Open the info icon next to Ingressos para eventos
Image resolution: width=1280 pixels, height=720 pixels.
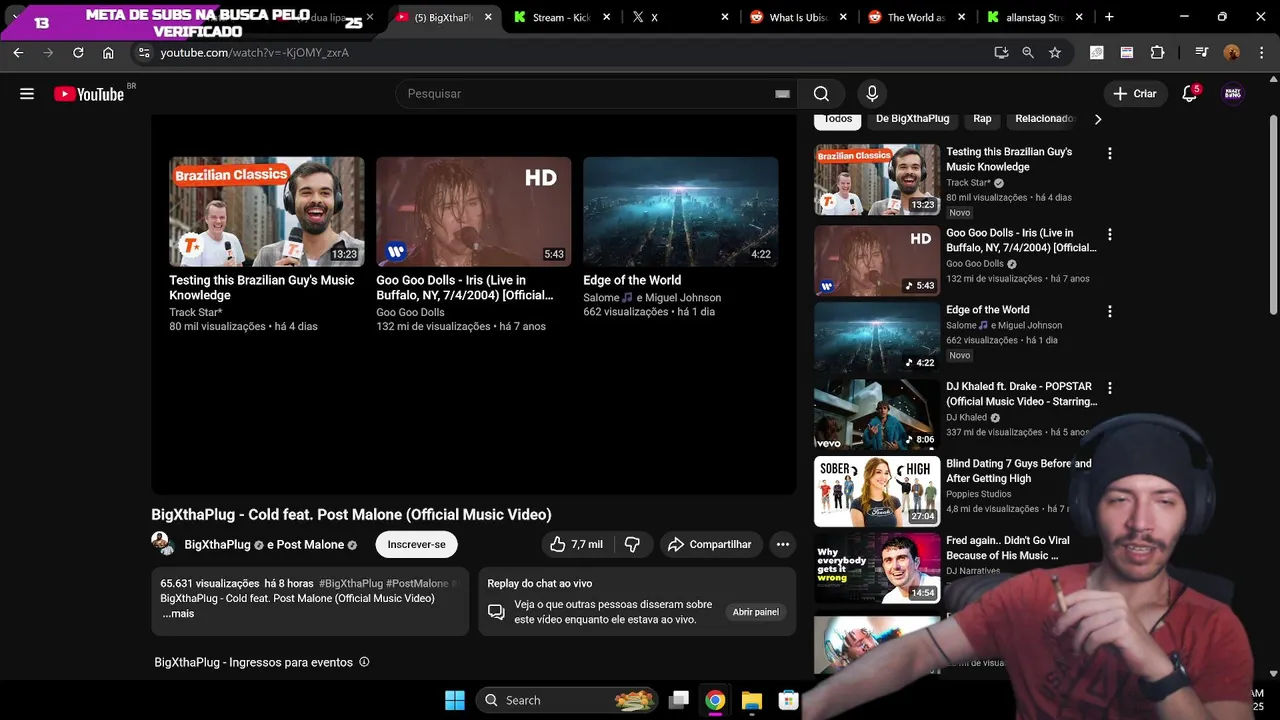click(364, 662)
